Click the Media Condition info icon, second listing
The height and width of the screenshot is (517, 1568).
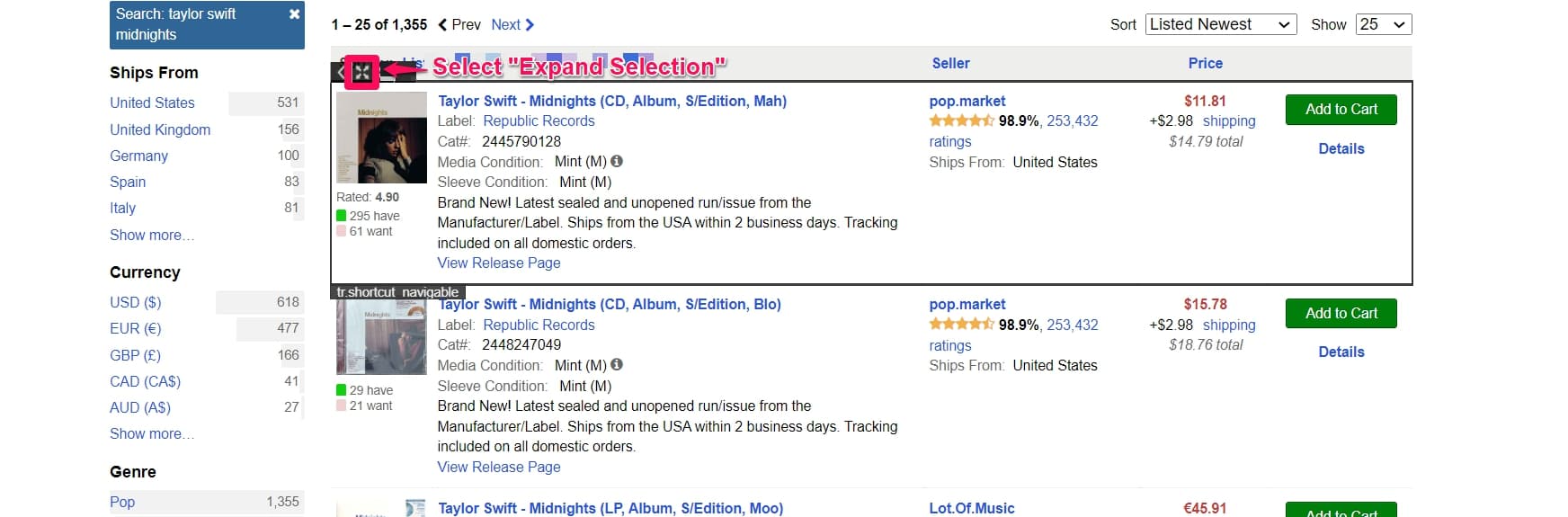(617, 365)
